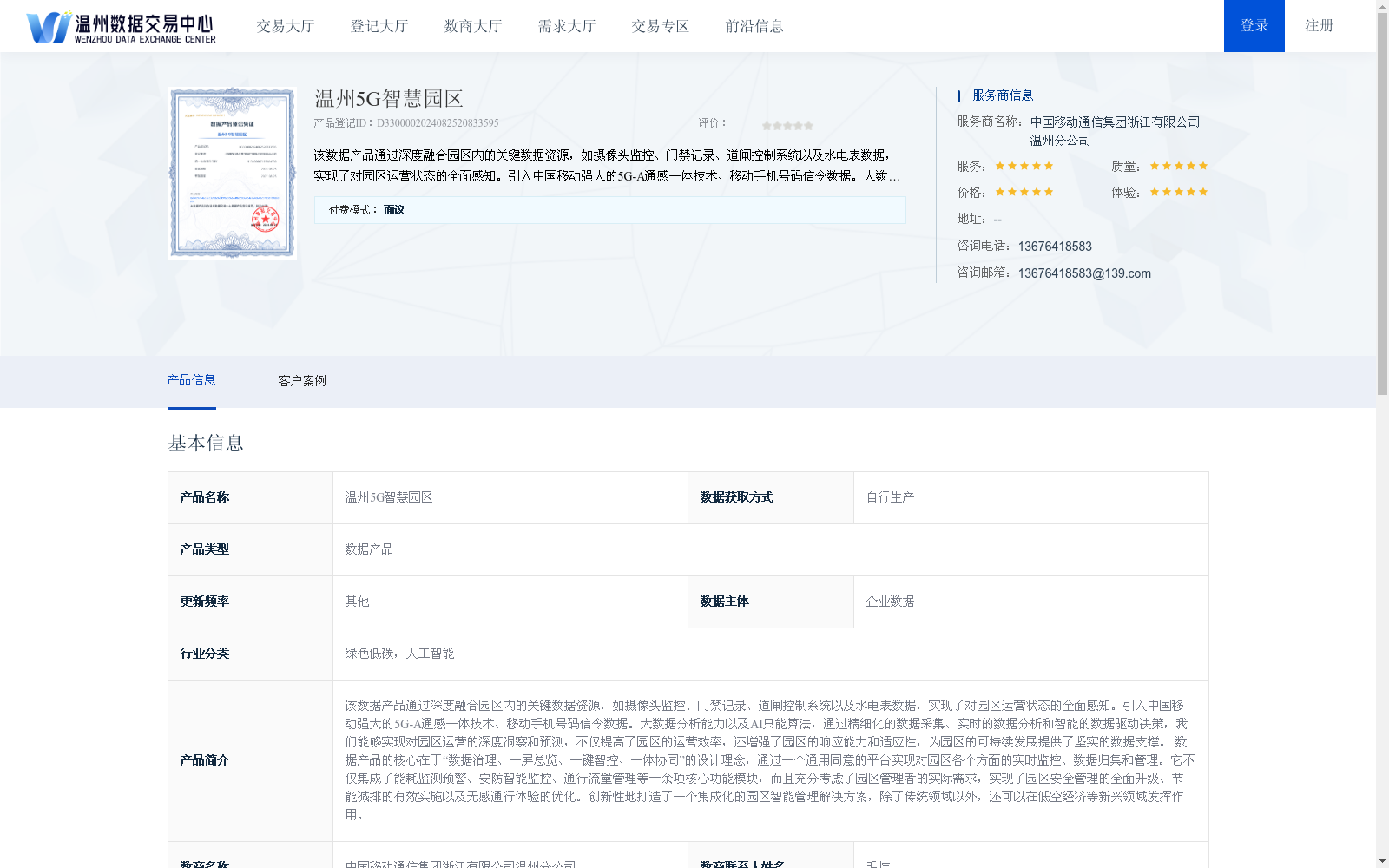The height and width of the screenshot is (868, 1389).
Task: Click the product ID D330000202408252083​3595
Action: click(x=438, y=123)
